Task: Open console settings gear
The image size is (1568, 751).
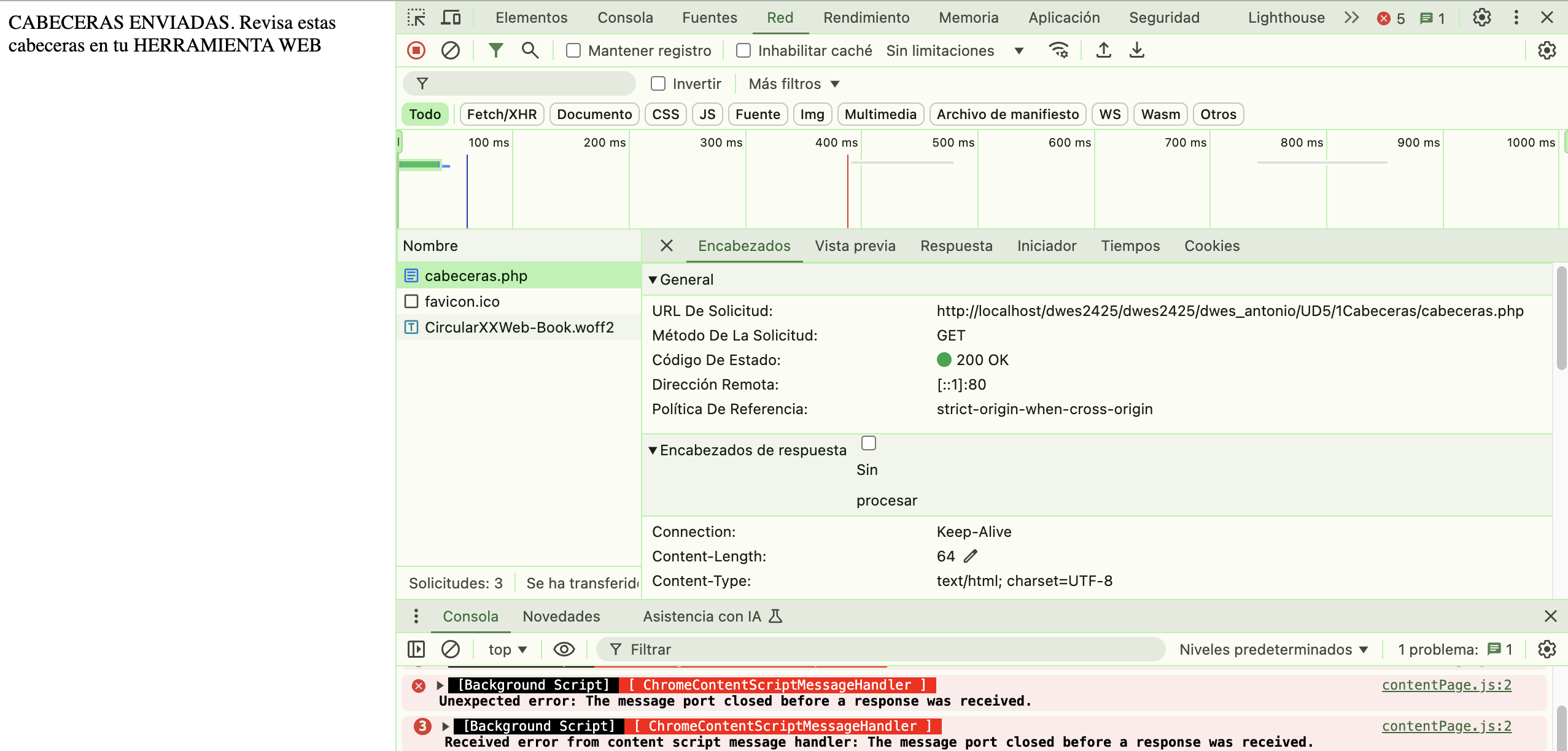Action: (x=1547, y=649)
